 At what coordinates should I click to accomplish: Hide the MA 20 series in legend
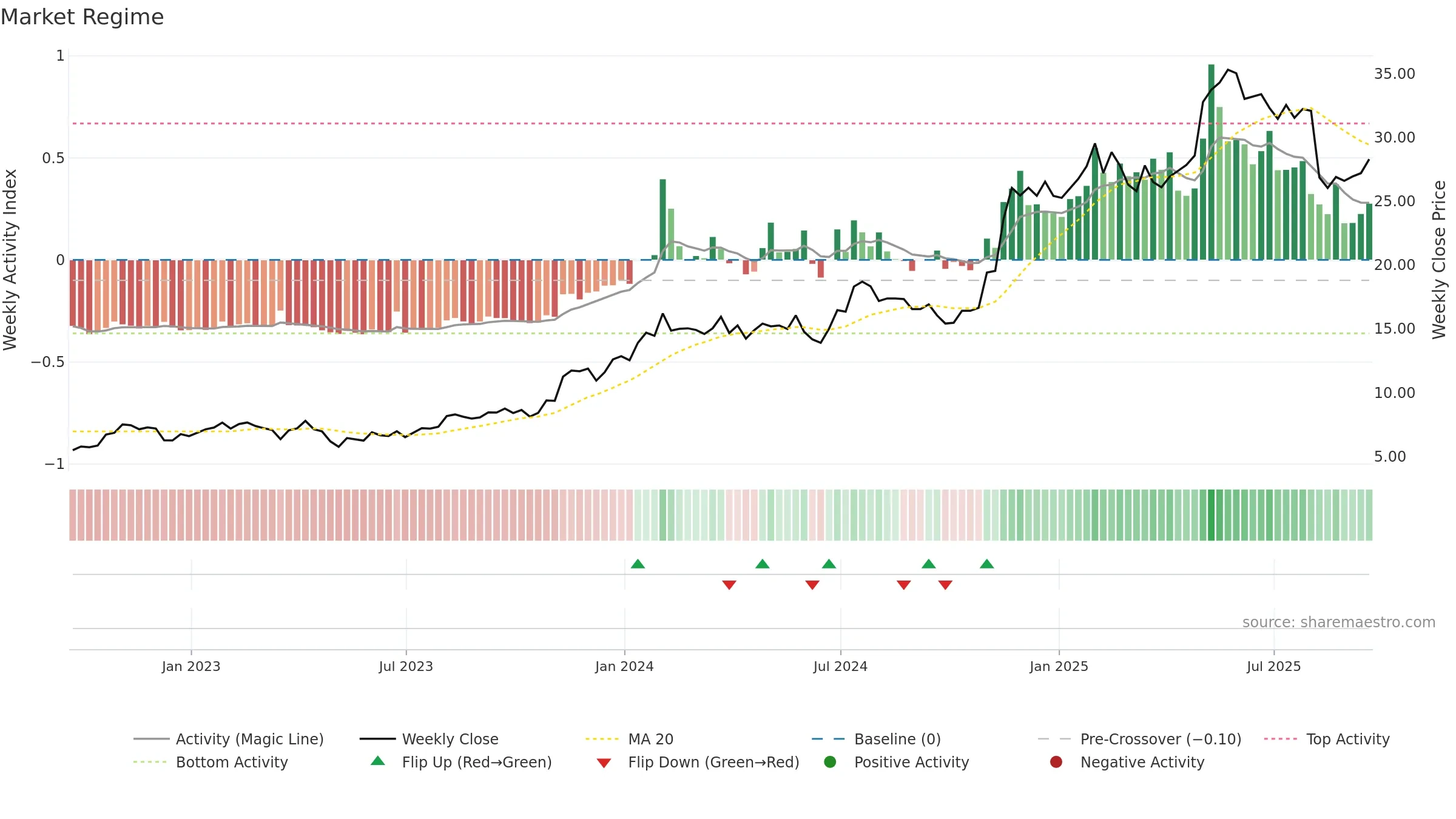[629, 739]
